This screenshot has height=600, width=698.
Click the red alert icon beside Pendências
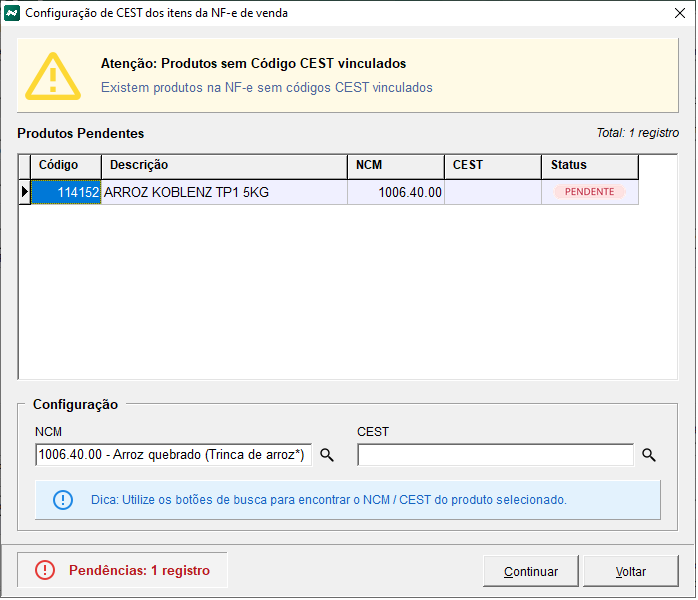(45, 570)
